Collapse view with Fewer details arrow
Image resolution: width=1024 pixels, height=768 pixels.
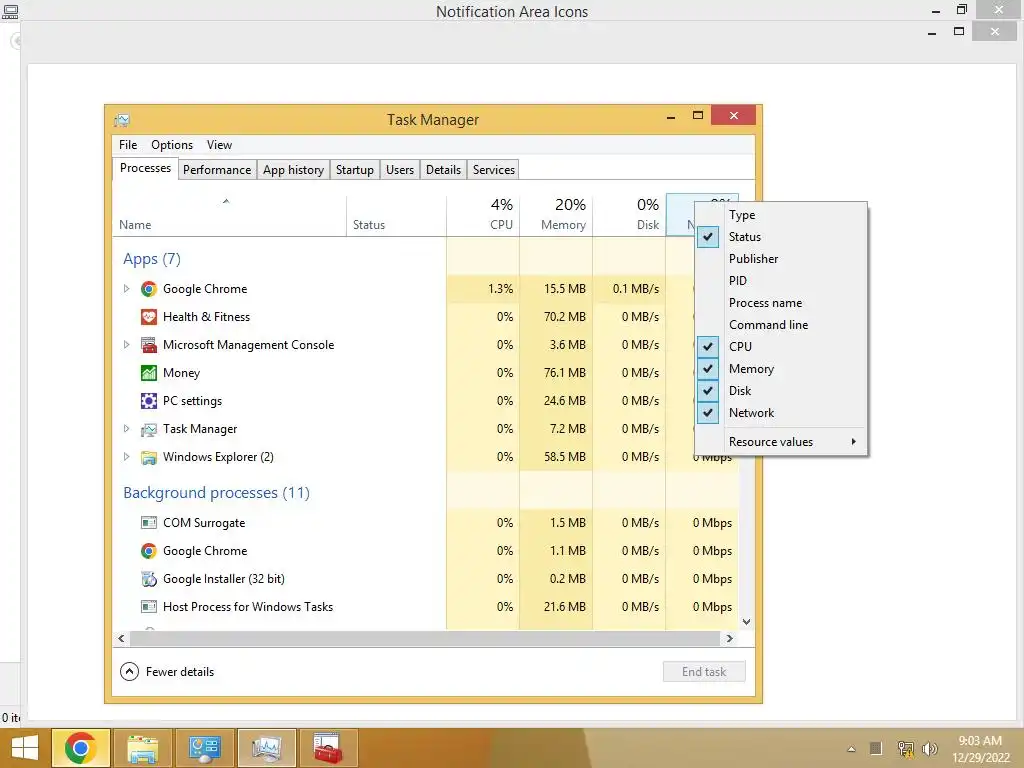pyautogui.click(x=129, y=671)
